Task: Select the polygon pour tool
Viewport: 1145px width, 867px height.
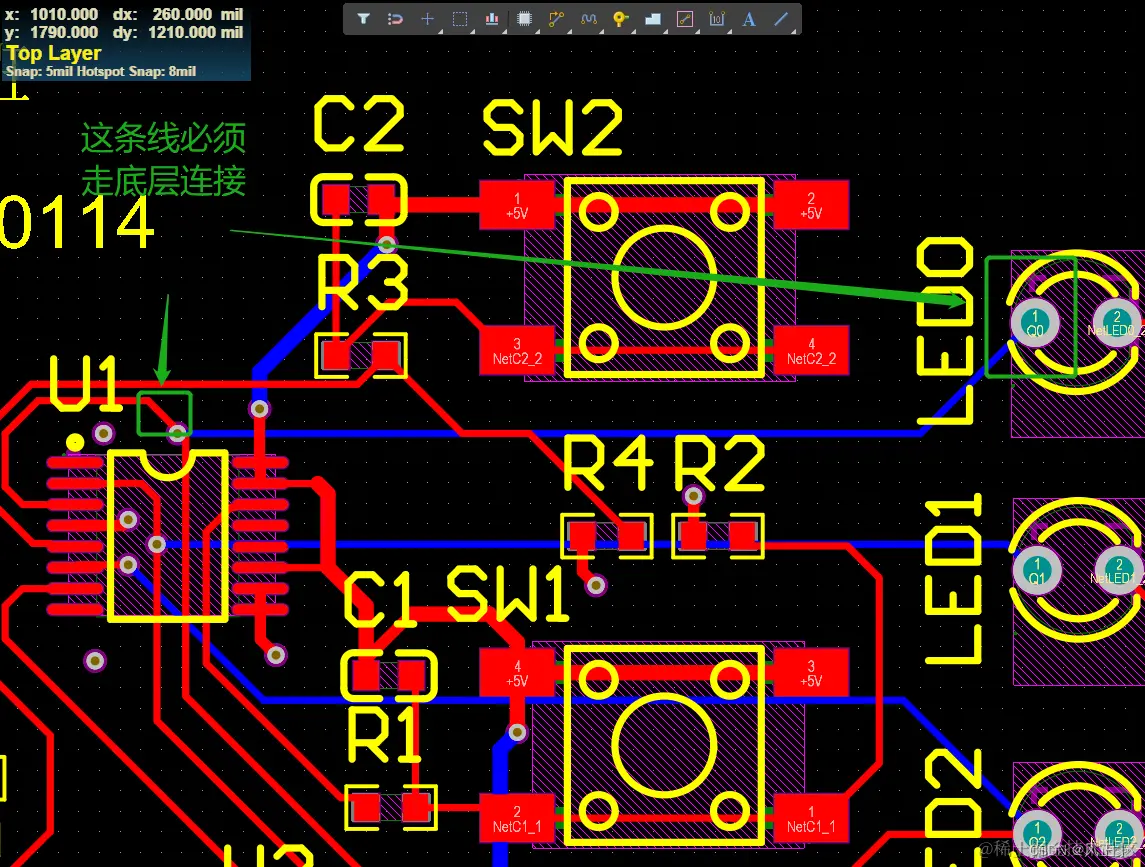Action: click(x=653, y=19)
